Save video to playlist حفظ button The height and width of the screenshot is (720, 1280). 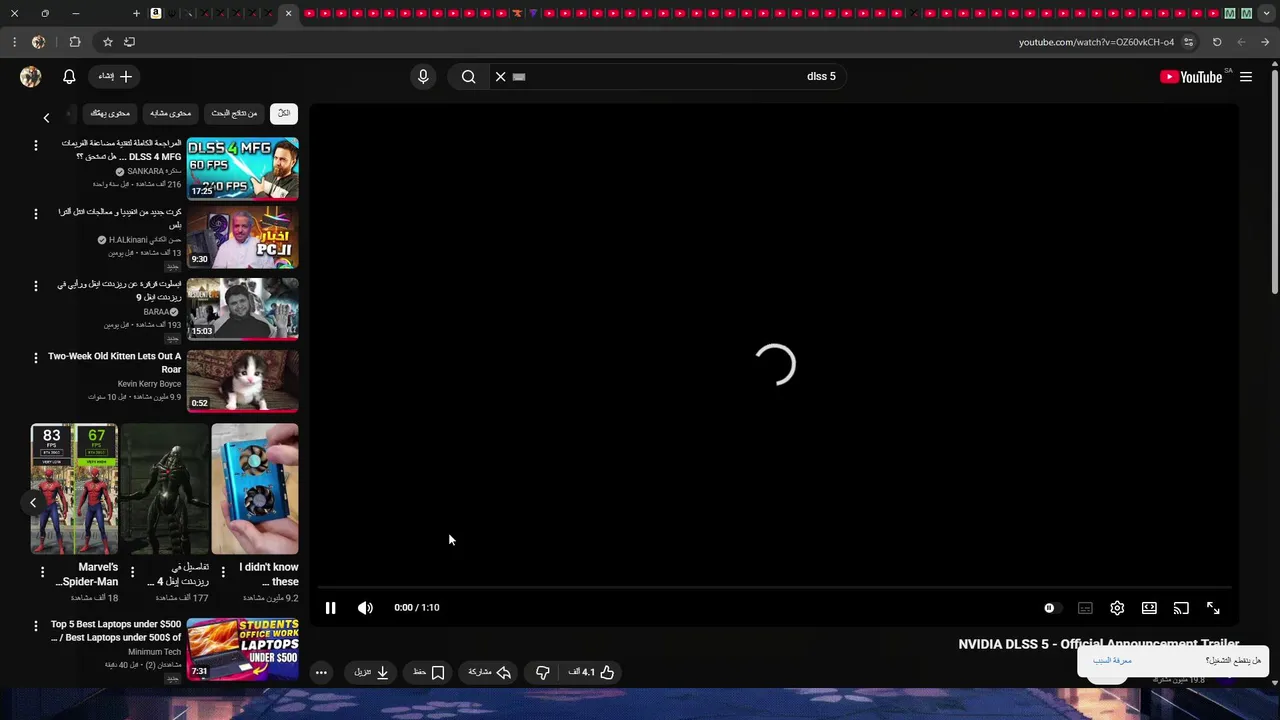[x=429, y=672]
